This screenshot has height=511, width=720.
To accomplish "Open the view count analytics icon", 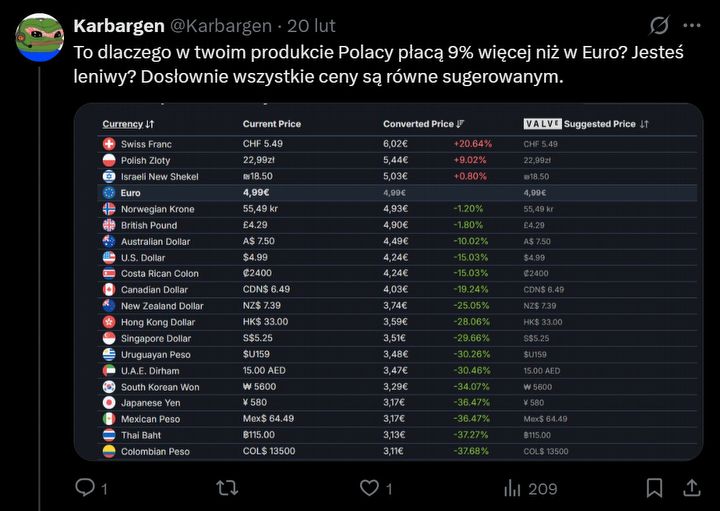I will pos(512,488).
